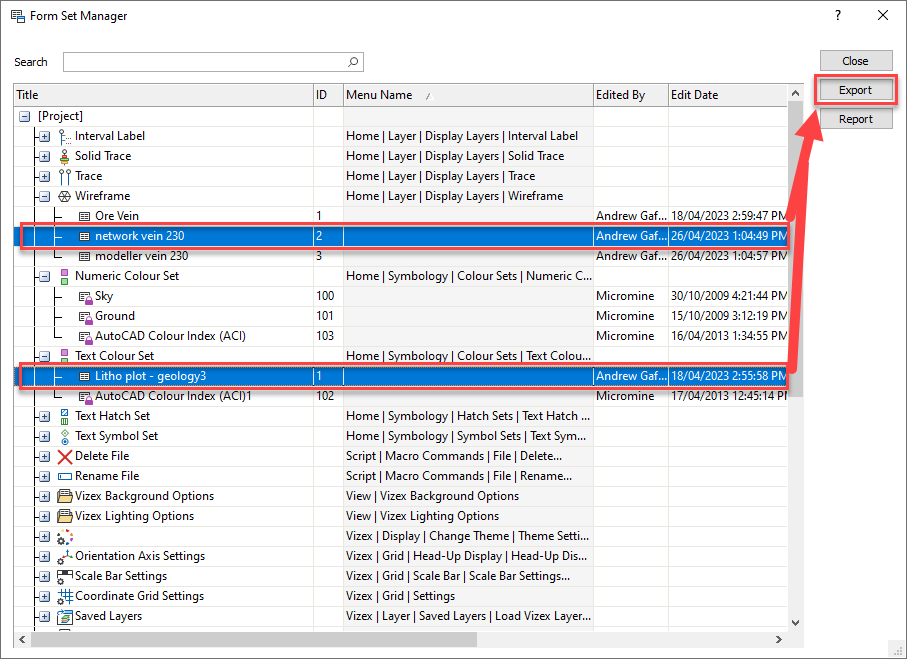Click the Scale Bar Settings icon
Image resolution: width=907 pixels, height=659 pixels.
65,576
